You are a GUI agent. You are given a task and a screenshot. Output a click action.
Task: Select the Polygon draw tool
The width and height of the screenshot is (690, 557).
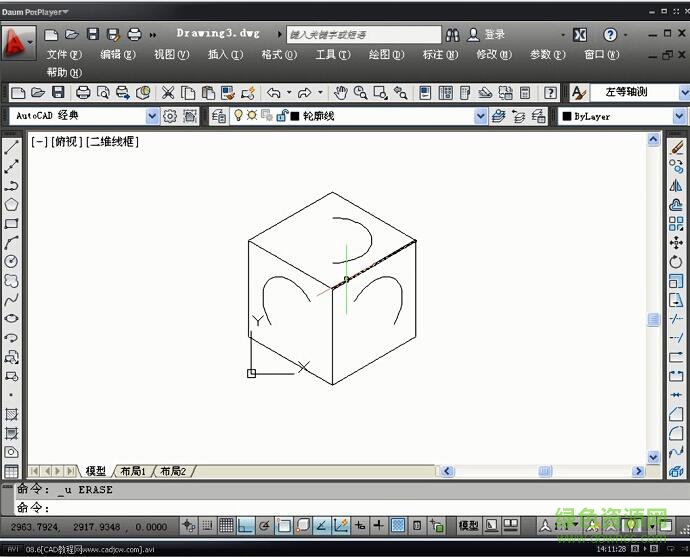coord(11,205)
